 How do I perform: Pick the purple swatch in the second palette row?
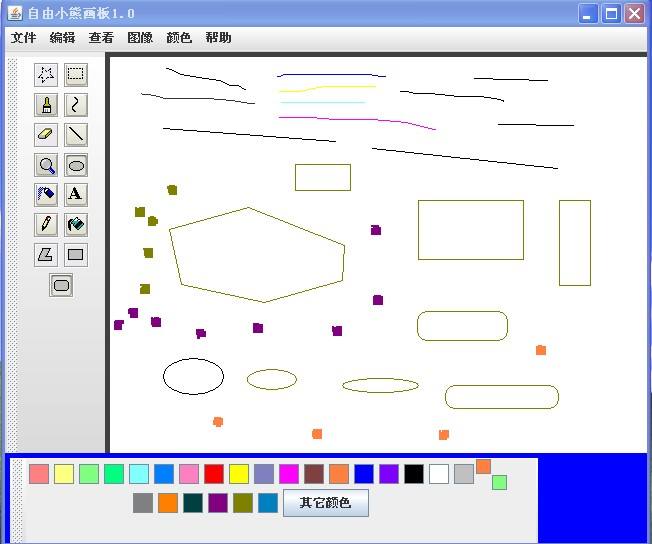(218, 503)
